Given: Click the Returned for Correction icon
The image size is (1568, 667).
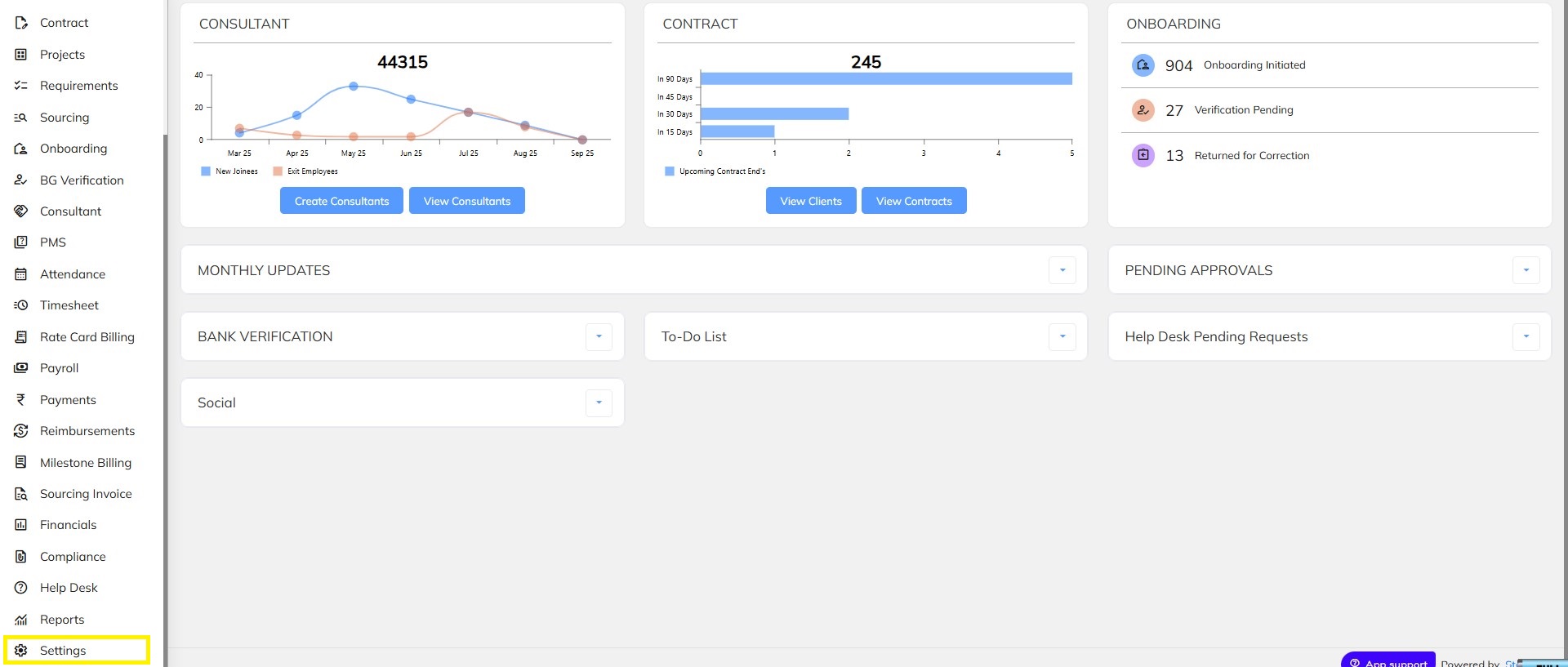Looking at the screenshot, I should [x=1143, y=155].
